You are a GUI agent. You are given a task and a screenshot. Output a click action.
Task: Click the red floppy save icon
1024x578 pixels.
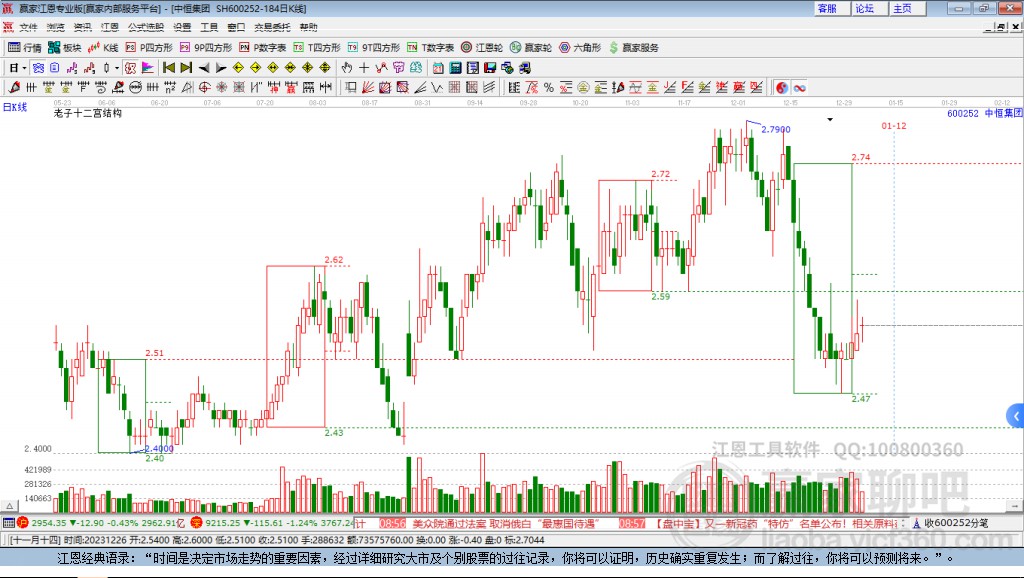point(490,68)
